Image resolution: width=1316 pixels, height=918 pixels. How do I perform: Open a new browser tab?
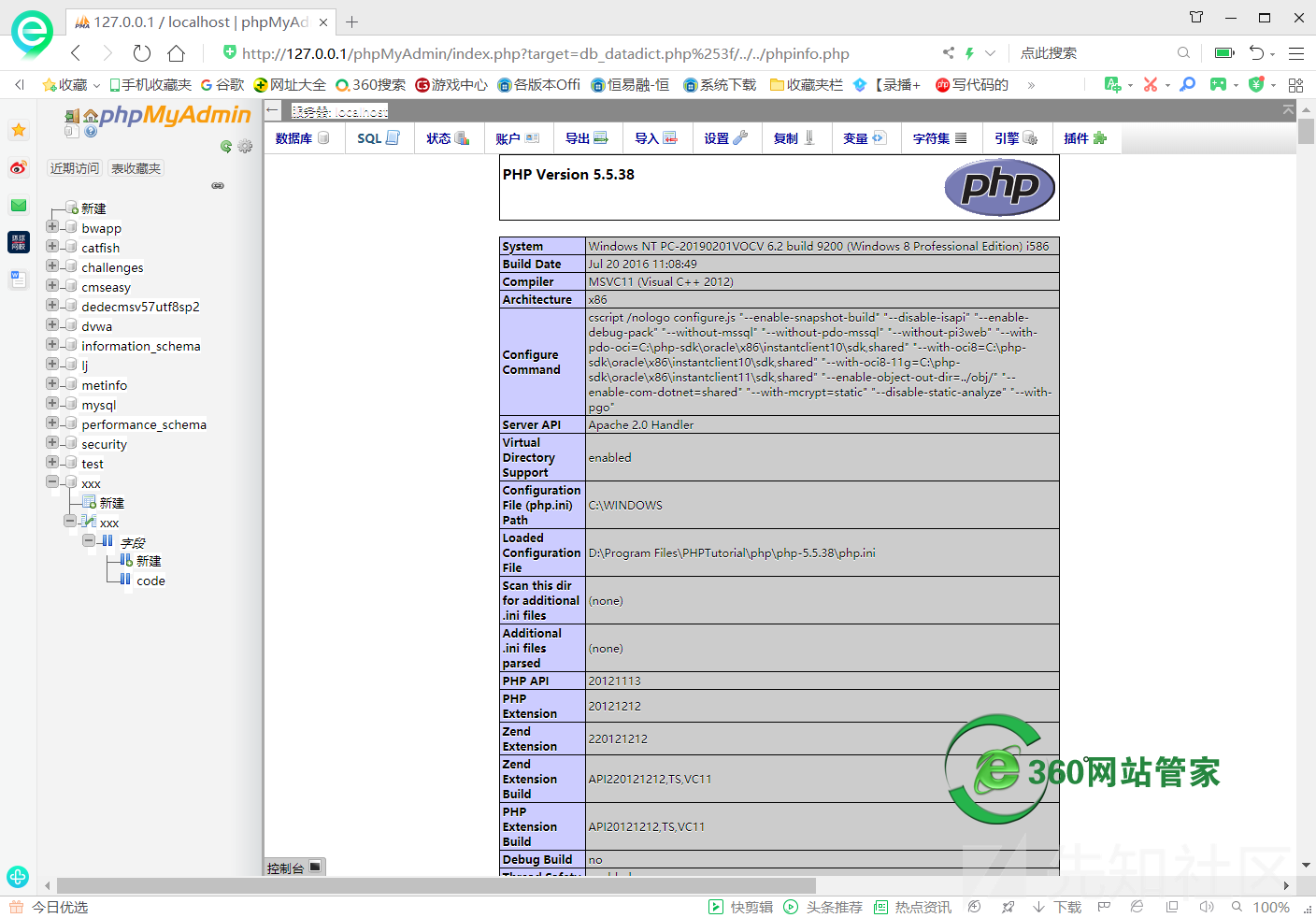click(352, 22)
